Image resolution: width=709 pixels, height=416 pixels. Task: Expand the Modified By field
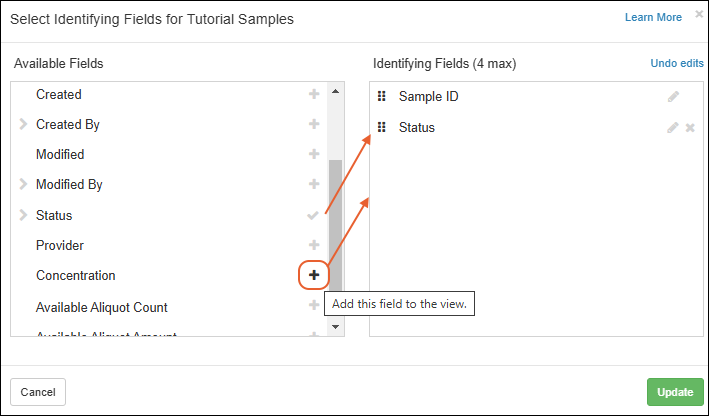click(x=23, y=185)
